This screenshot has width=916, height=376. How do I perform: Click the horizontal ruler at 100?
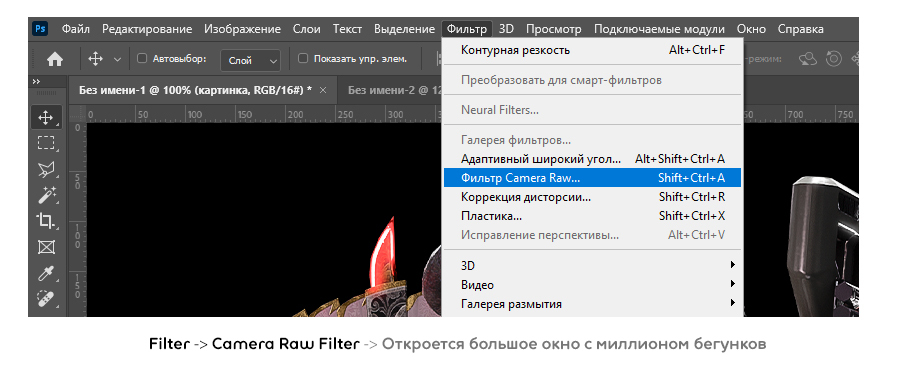[x=196, y=114]
